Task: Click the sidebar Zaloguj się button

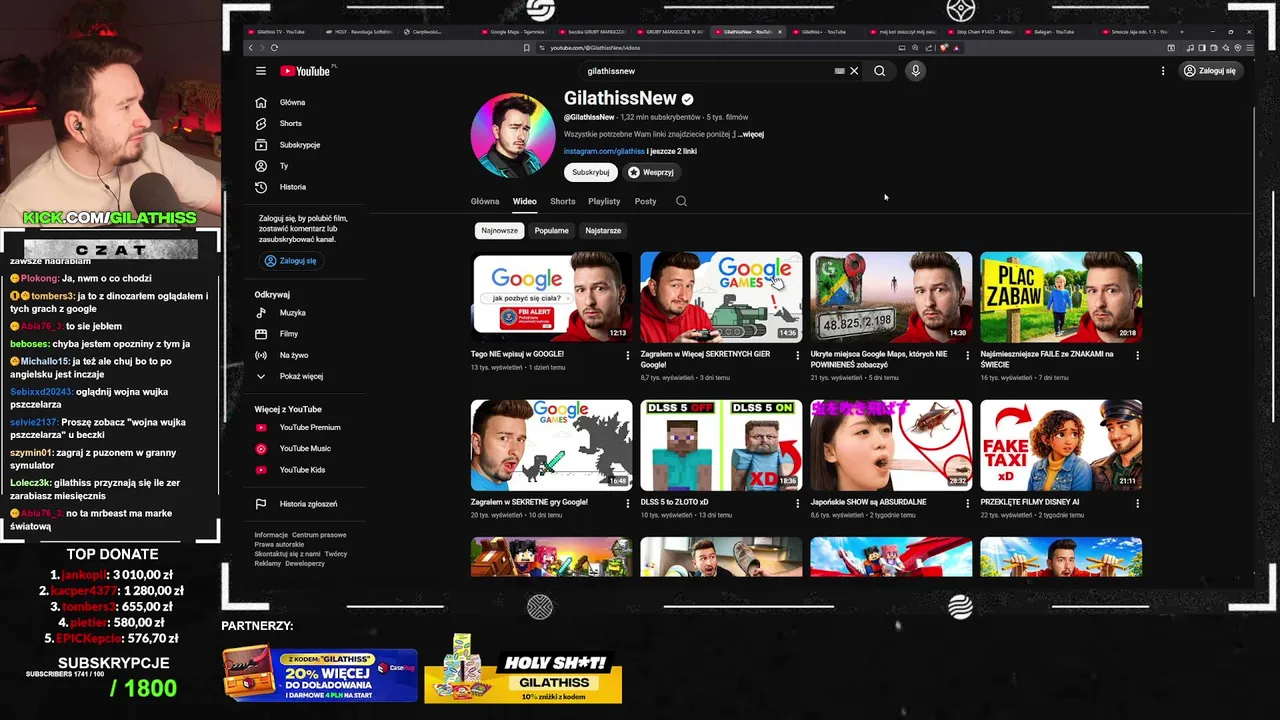Action: (x=290, y=261)
